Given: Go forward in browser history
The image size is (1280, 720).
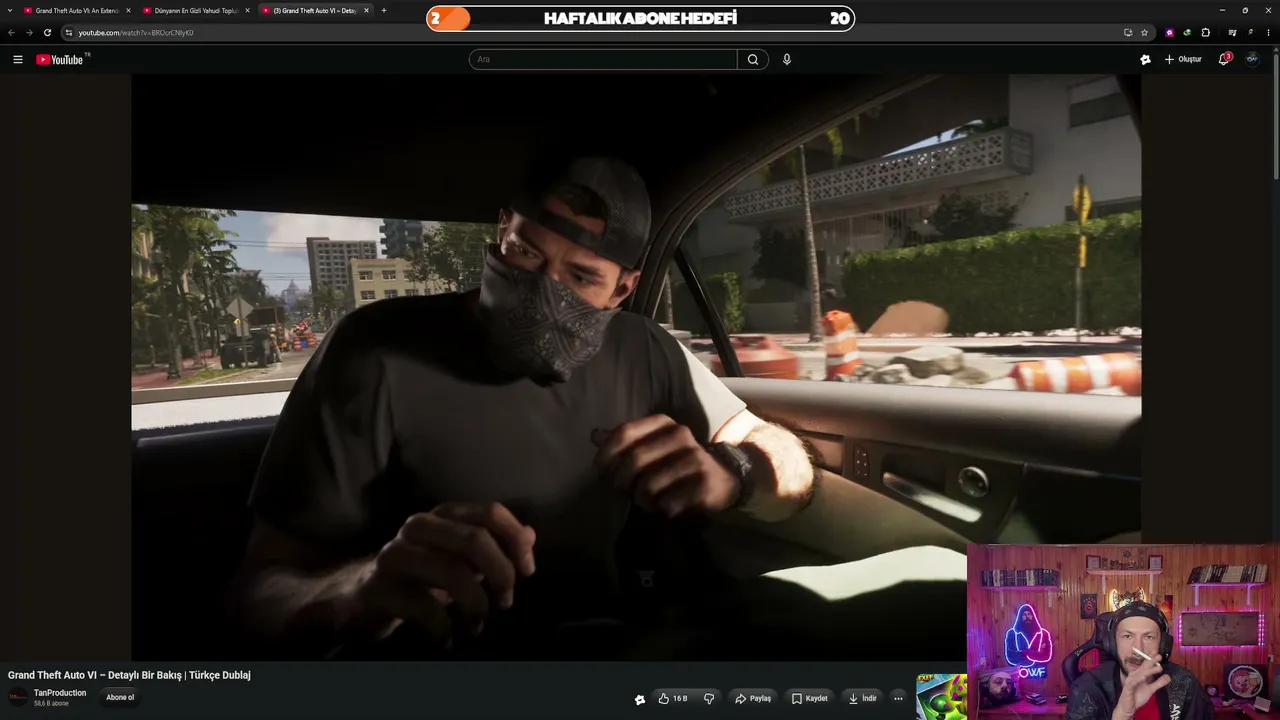Looking at the screenshot, I should coord(29,33).
